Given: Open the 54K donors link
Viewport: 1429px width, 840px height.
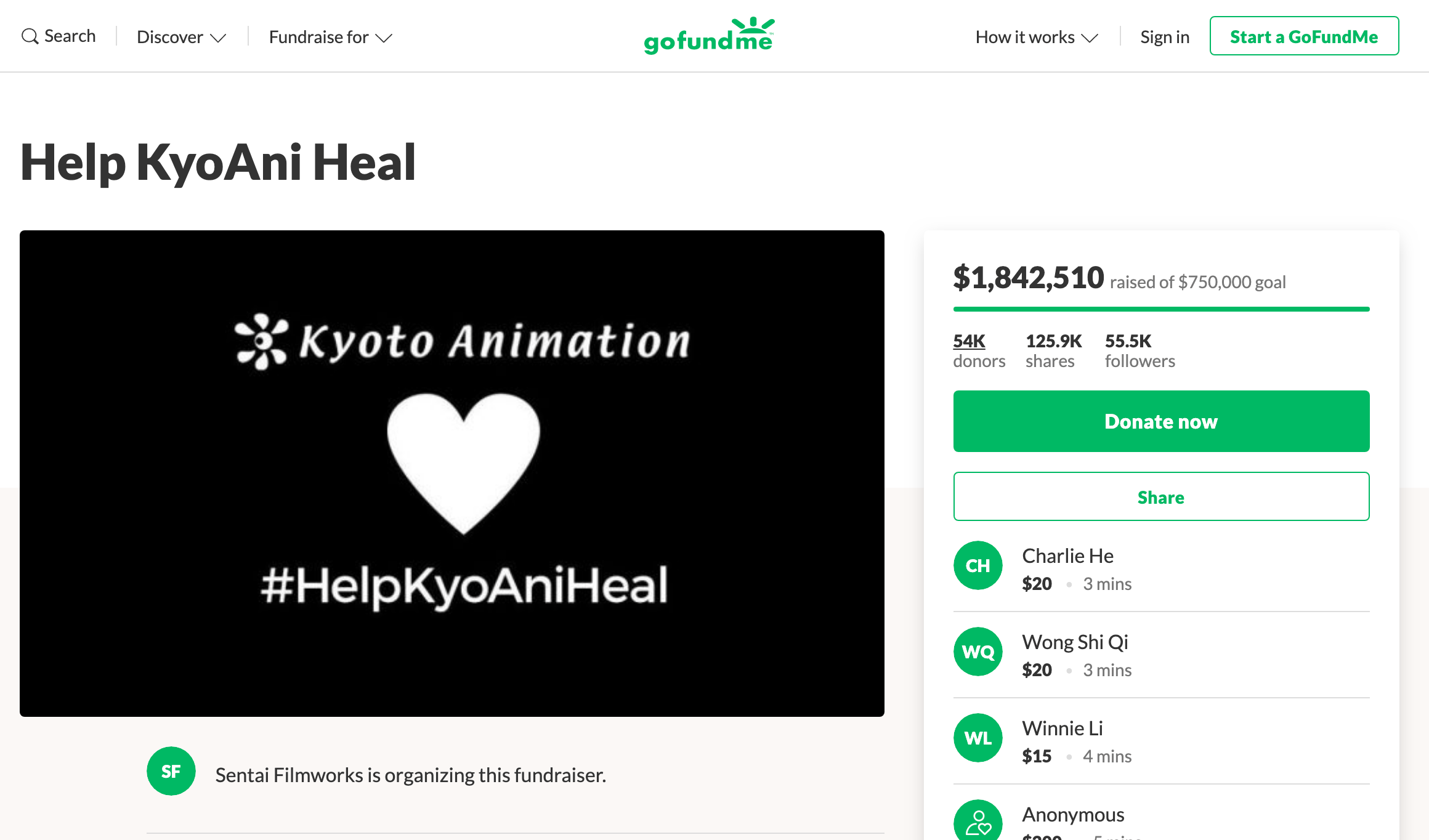Looking at the screenshot, I should coord(969,341).
